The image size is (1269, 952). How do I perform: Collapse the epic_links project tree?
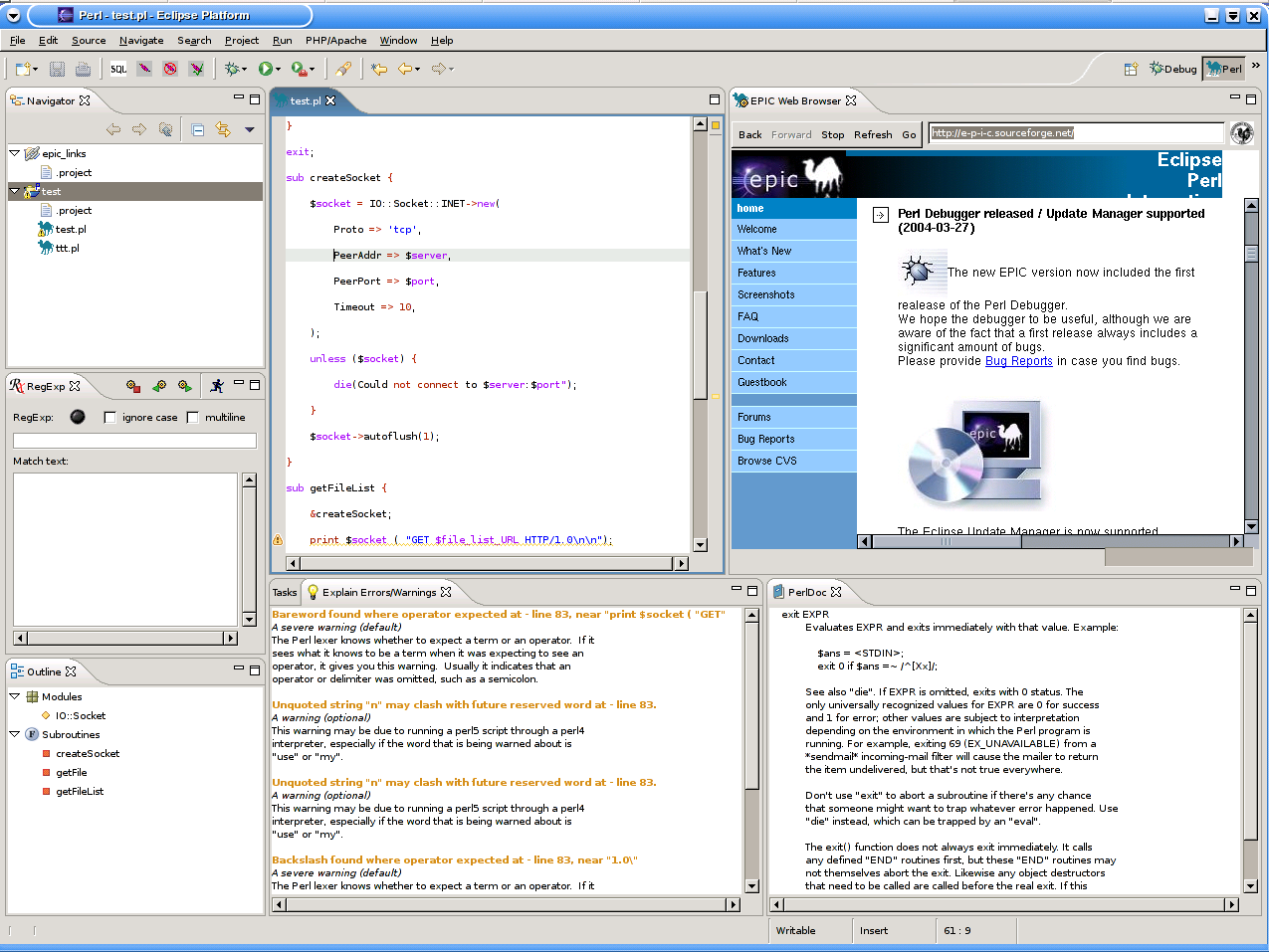pyautogui.click(x=15, y=153)
